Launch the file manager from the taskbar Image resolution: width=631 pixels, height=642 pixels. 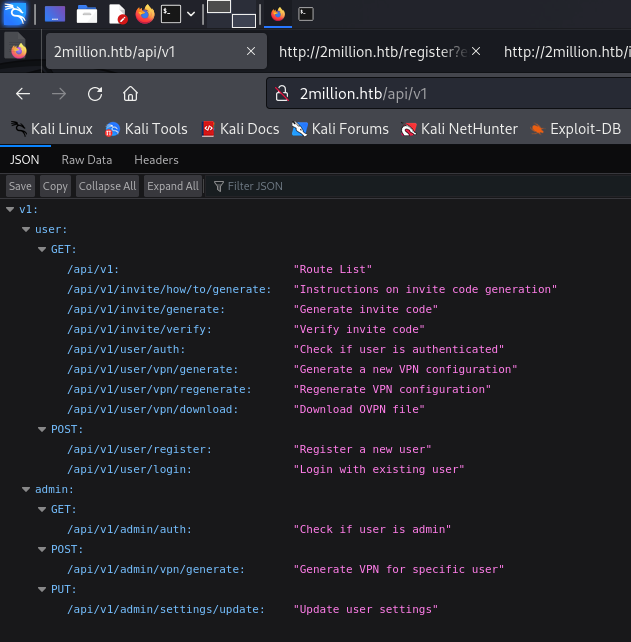[x=87, y=14]
